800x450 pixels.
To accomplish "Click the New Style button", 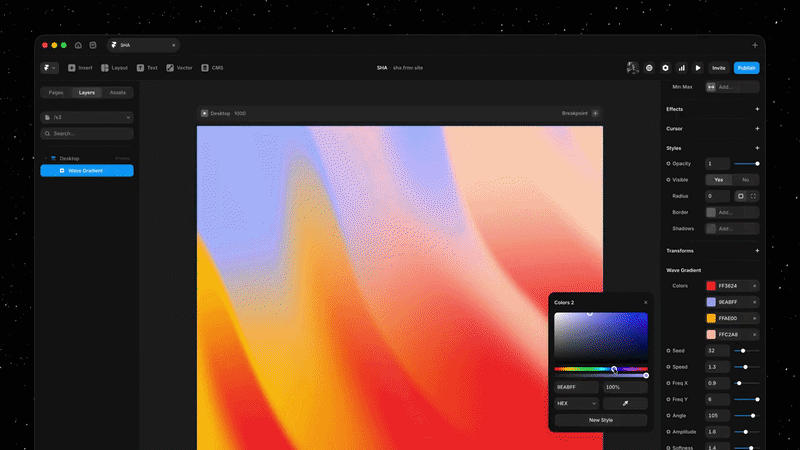I will click(x=601, y=420).
